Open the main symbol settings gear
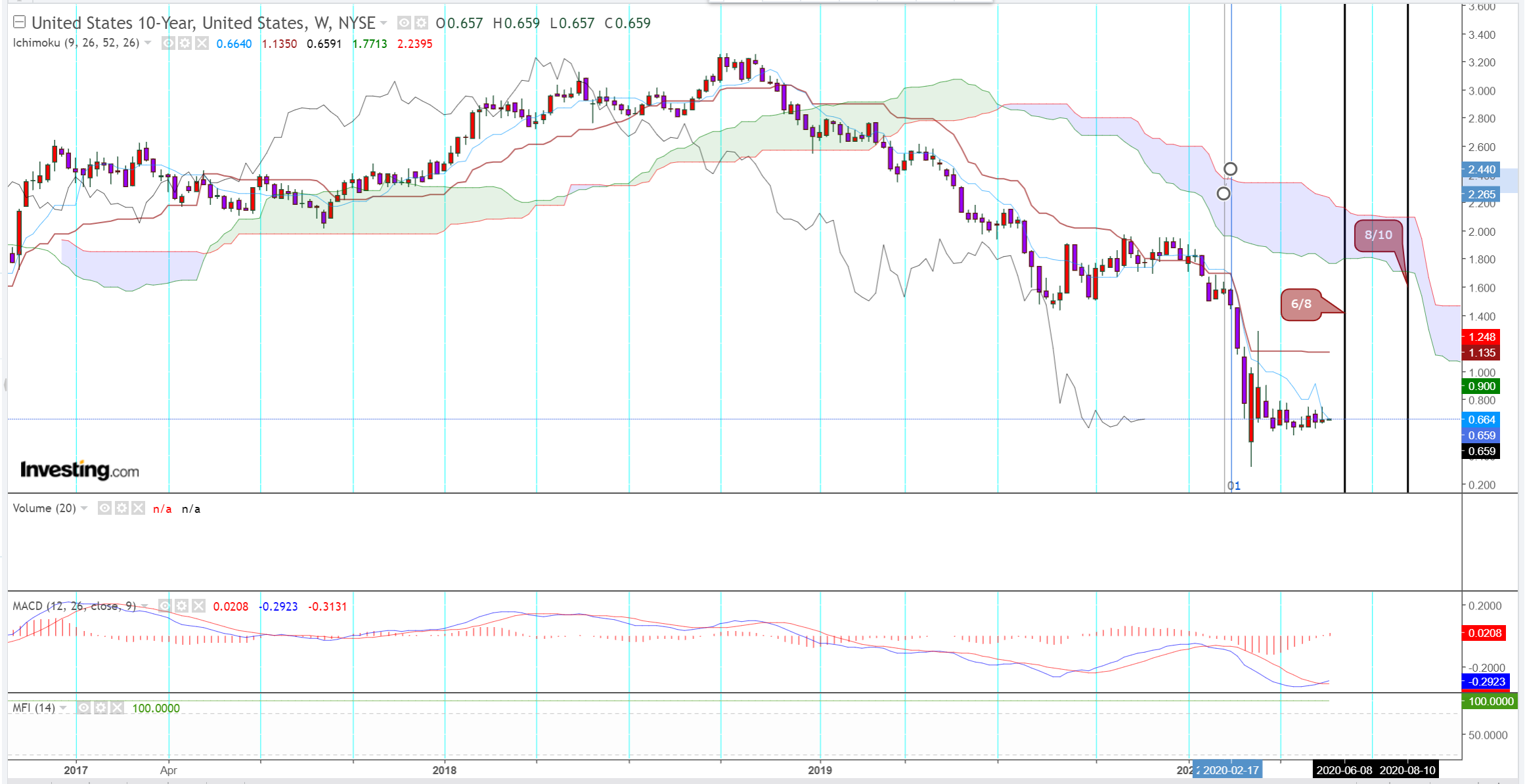The width and height of the screenshot is (1525, 784). point(421,23)
